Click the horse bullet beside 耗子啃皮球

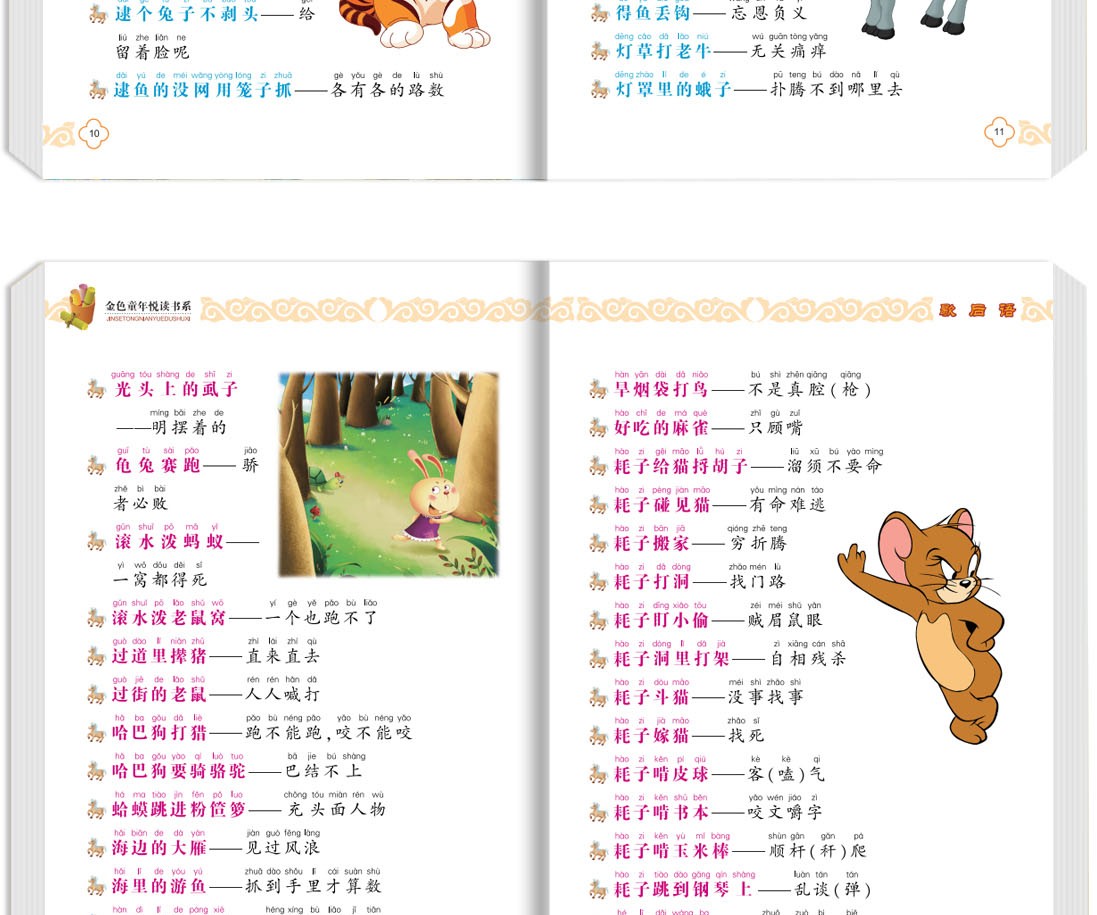598,774
